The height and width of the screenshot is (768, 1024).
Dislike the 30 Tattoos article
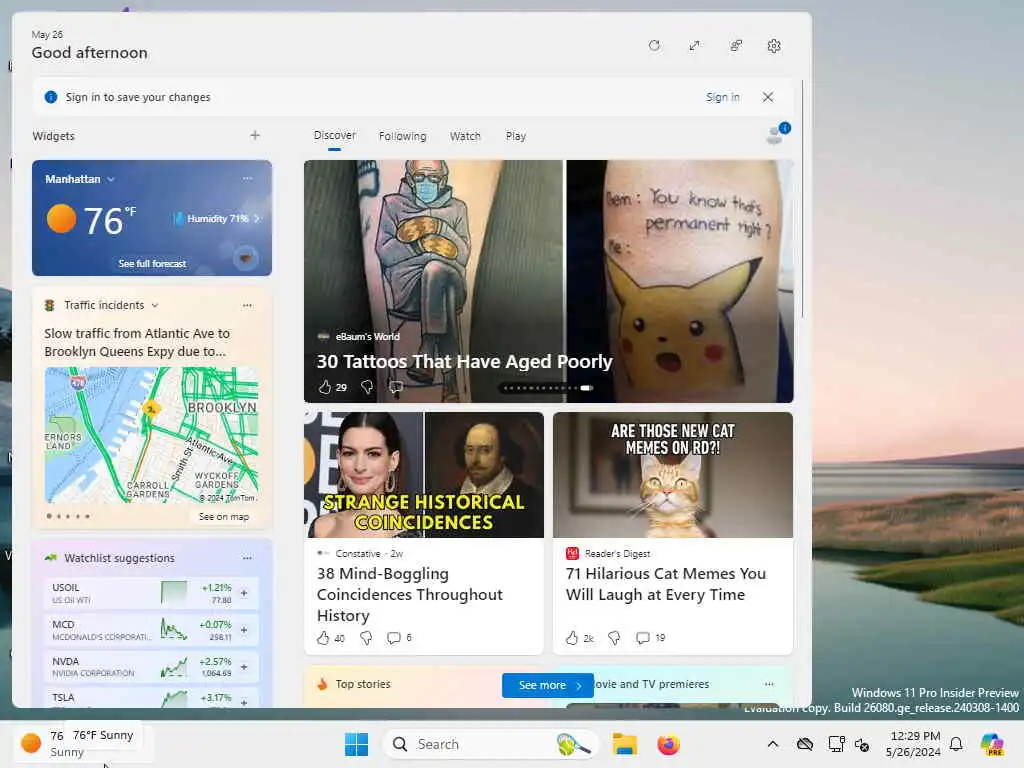click(367, 387)
